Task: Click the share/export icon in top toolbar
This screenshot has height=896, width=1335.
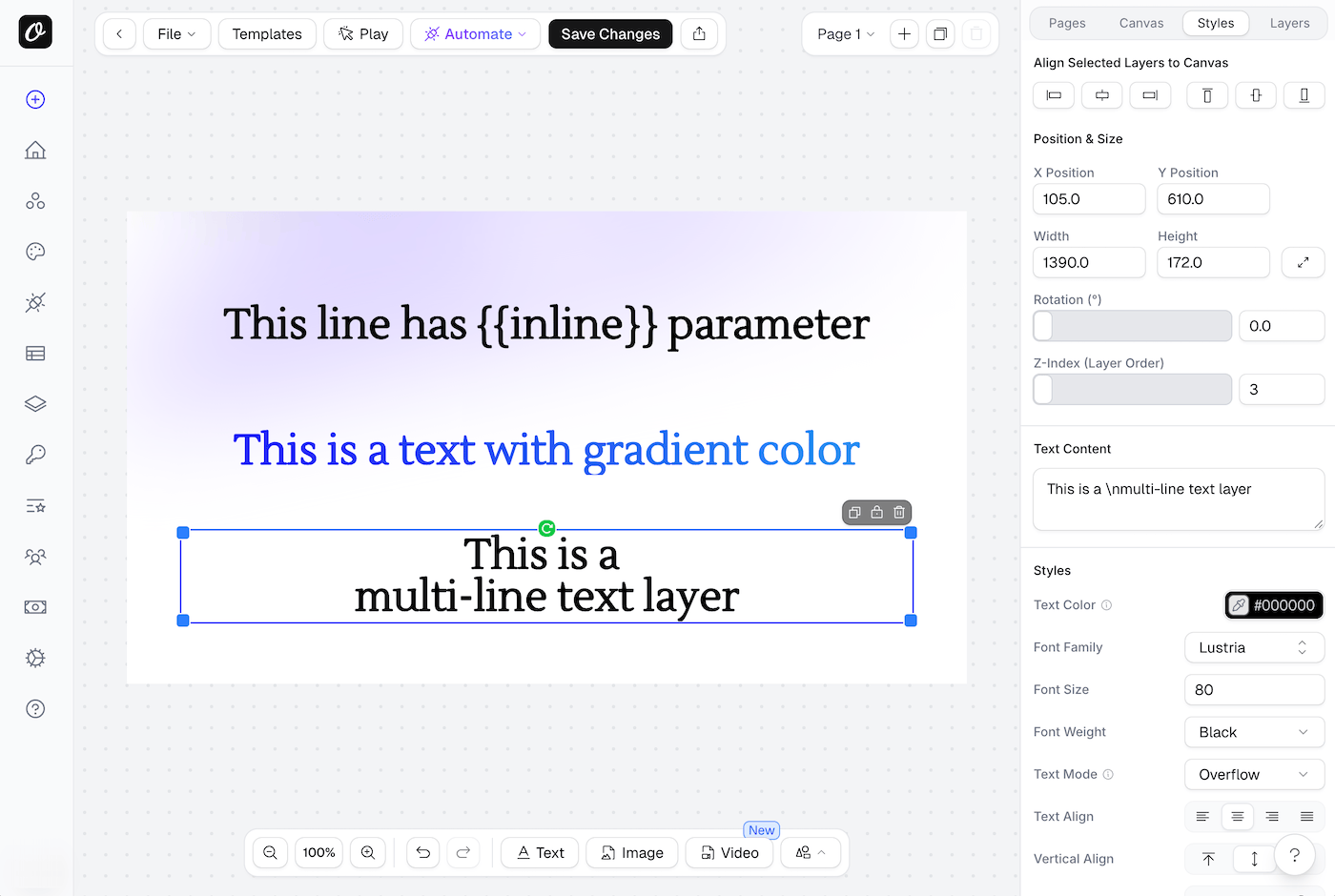Action: [x=699, y=33]
